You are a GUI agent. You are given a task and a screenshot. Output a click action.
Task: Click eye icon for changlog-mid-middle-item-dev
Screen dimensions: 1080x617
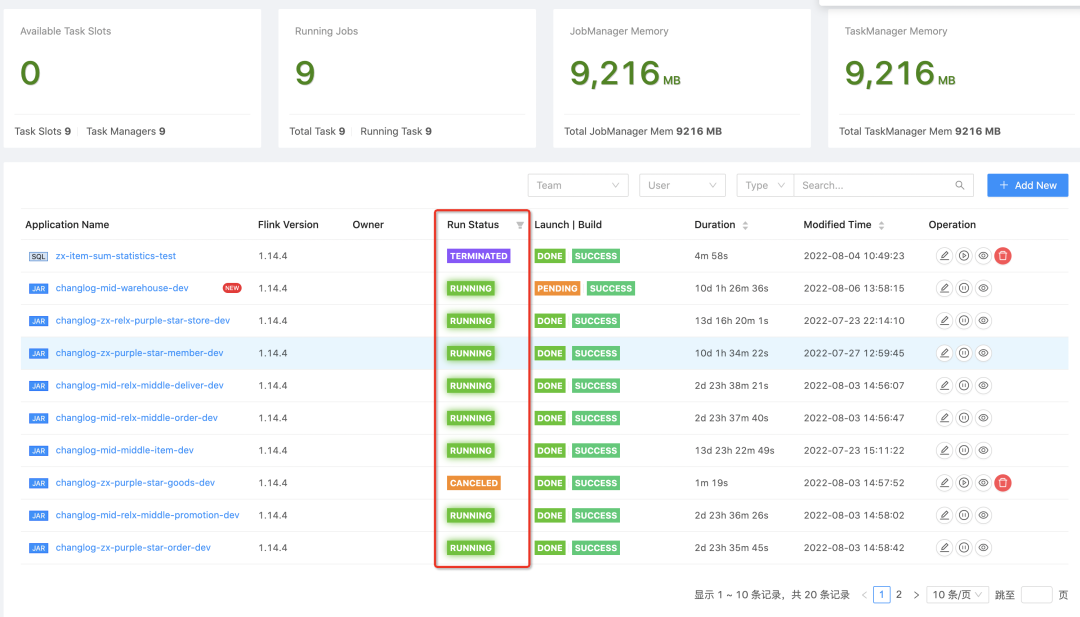click(x=984, y=451)
